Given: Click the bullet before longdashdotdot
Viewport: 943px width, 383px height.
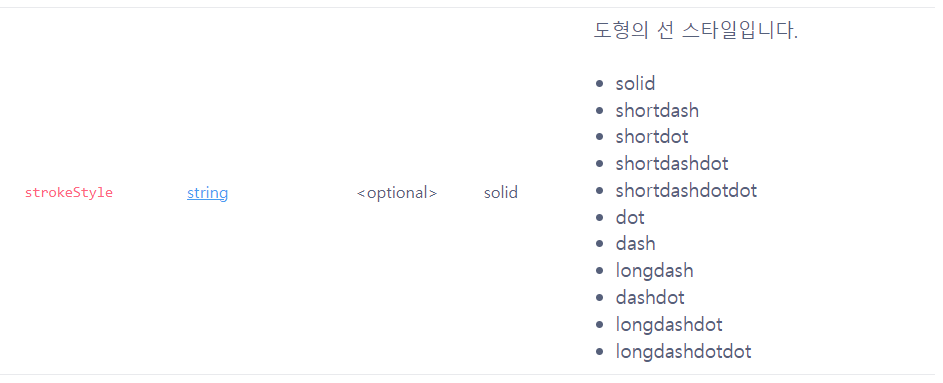Looking at the screenshot, I should click(599, 352).
